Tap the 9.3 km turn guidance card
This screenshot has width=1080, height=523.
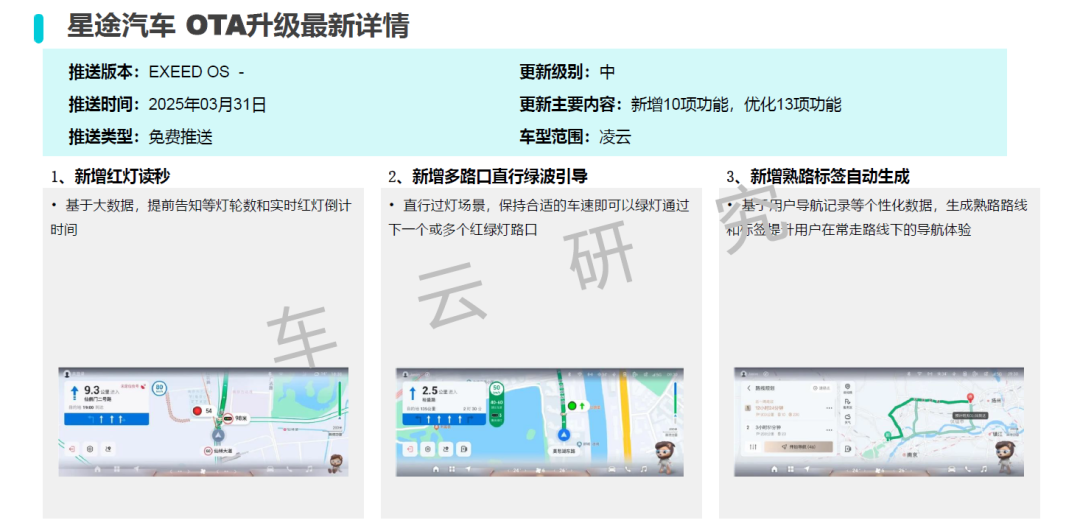[x=107, y=403]
